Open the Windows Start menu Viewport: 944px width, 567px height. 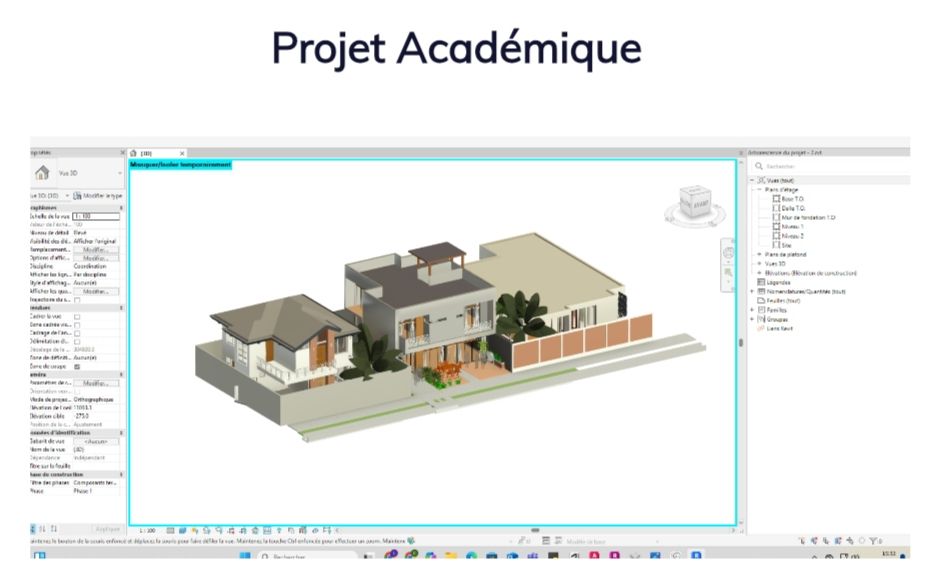point(244,556)
